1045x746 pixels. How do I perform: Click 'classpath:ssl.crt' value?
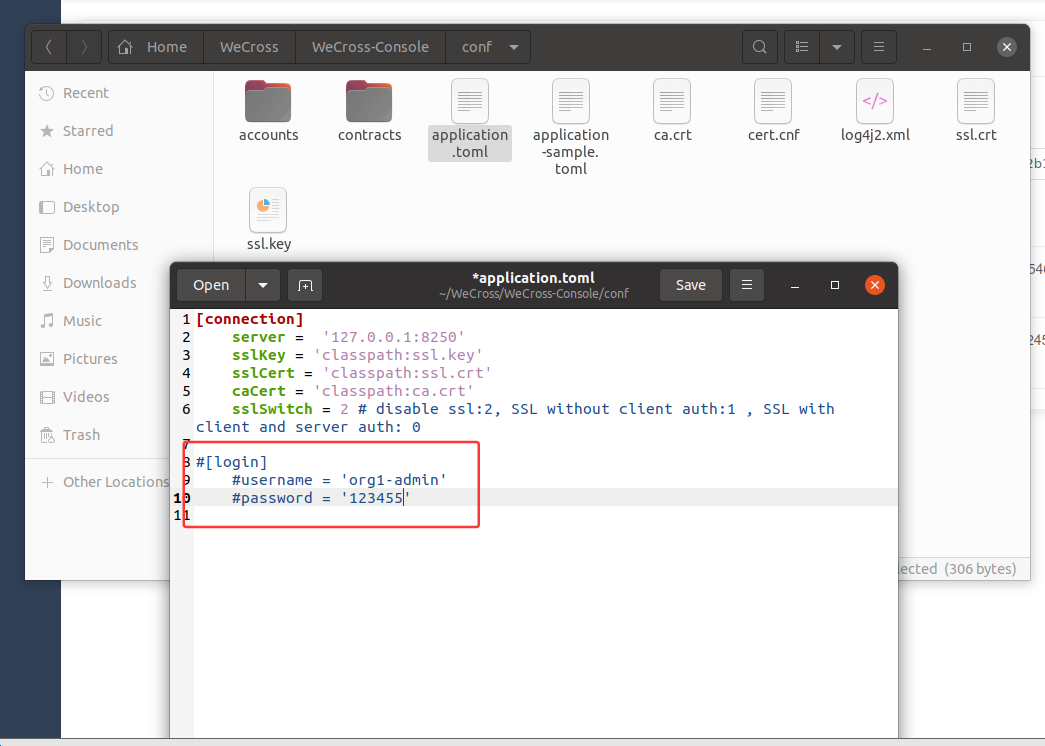click(x=407, y=373)
